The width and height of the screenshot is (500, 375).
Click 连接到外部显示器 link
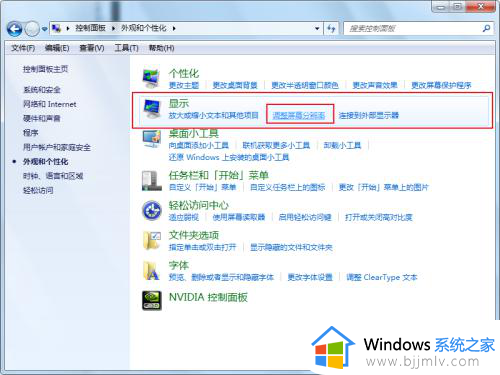(369, 116)
